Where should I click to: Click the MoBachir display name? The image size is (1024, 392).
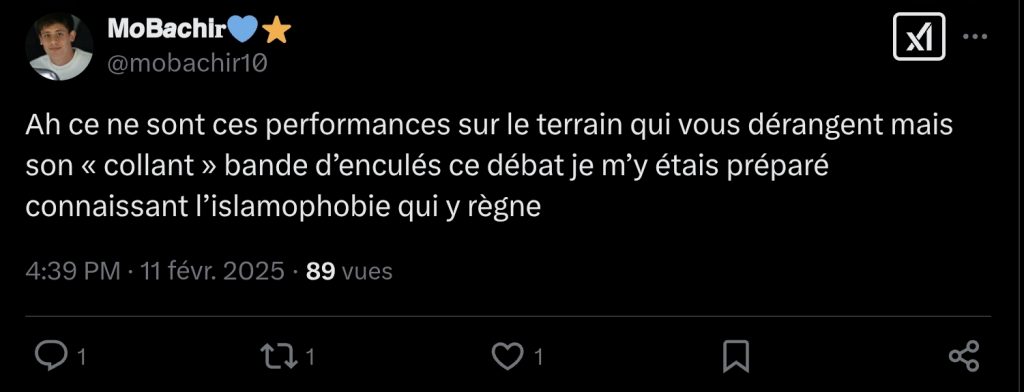(x=167, y=28)
